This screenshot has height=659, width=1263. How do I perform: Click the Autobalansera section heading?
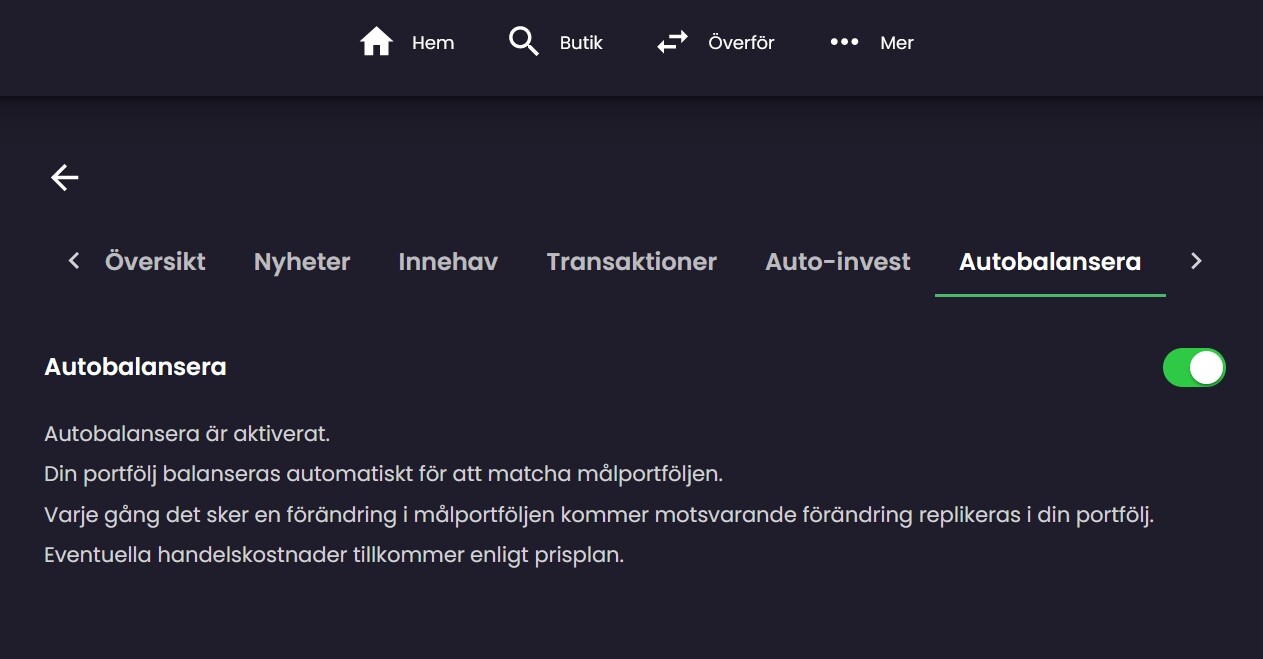(135, 367)
